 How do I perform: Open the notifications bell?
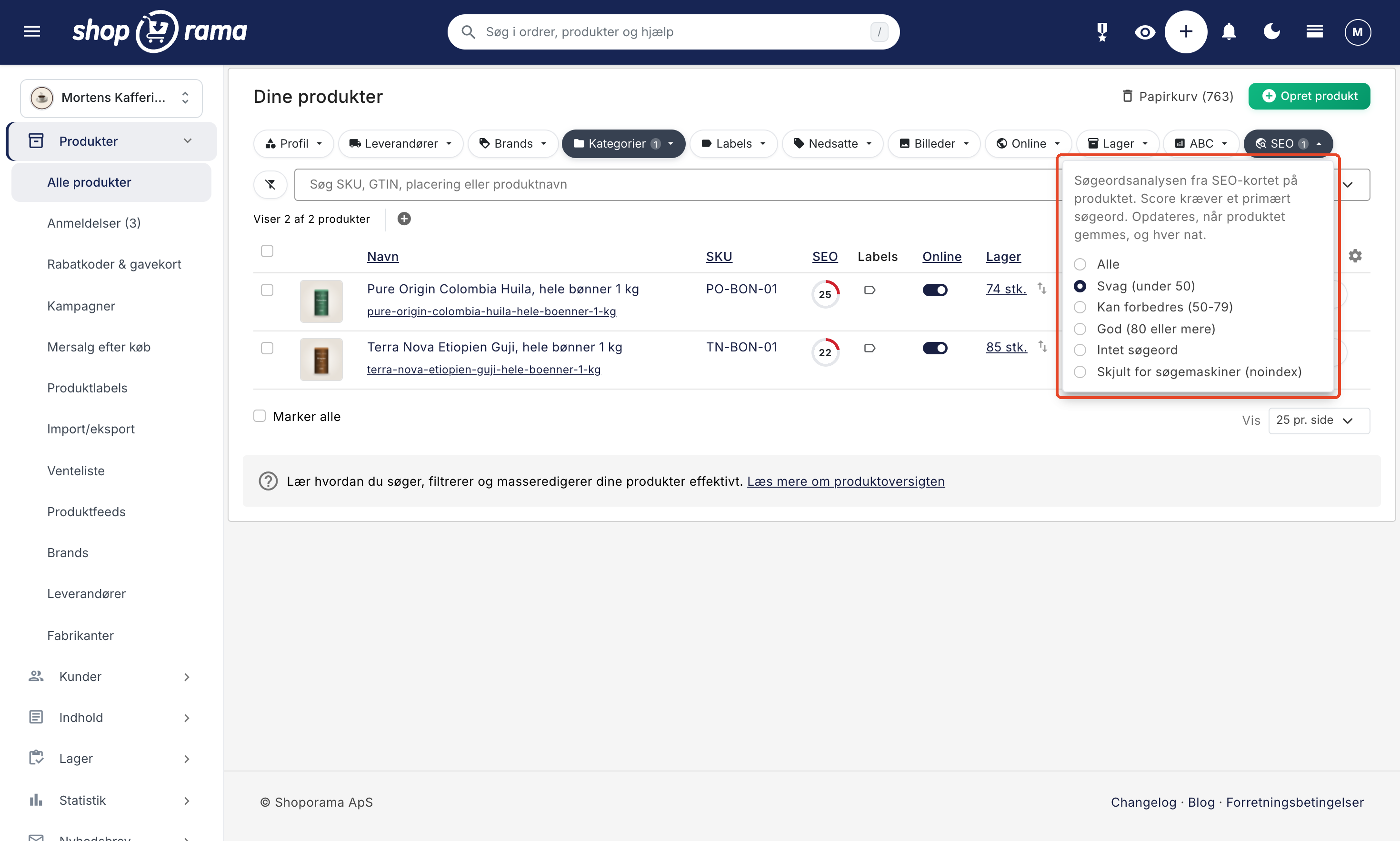coord(1229,32)
